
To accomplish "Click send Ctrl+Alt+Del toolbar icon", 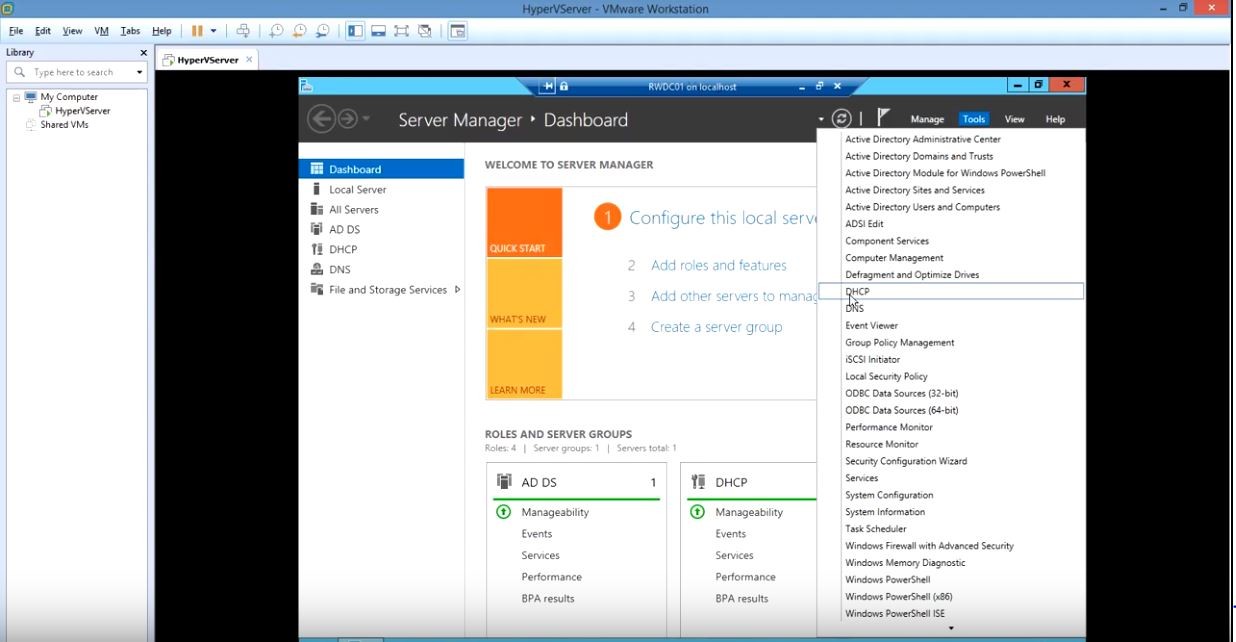I will [x=243, y=31].
